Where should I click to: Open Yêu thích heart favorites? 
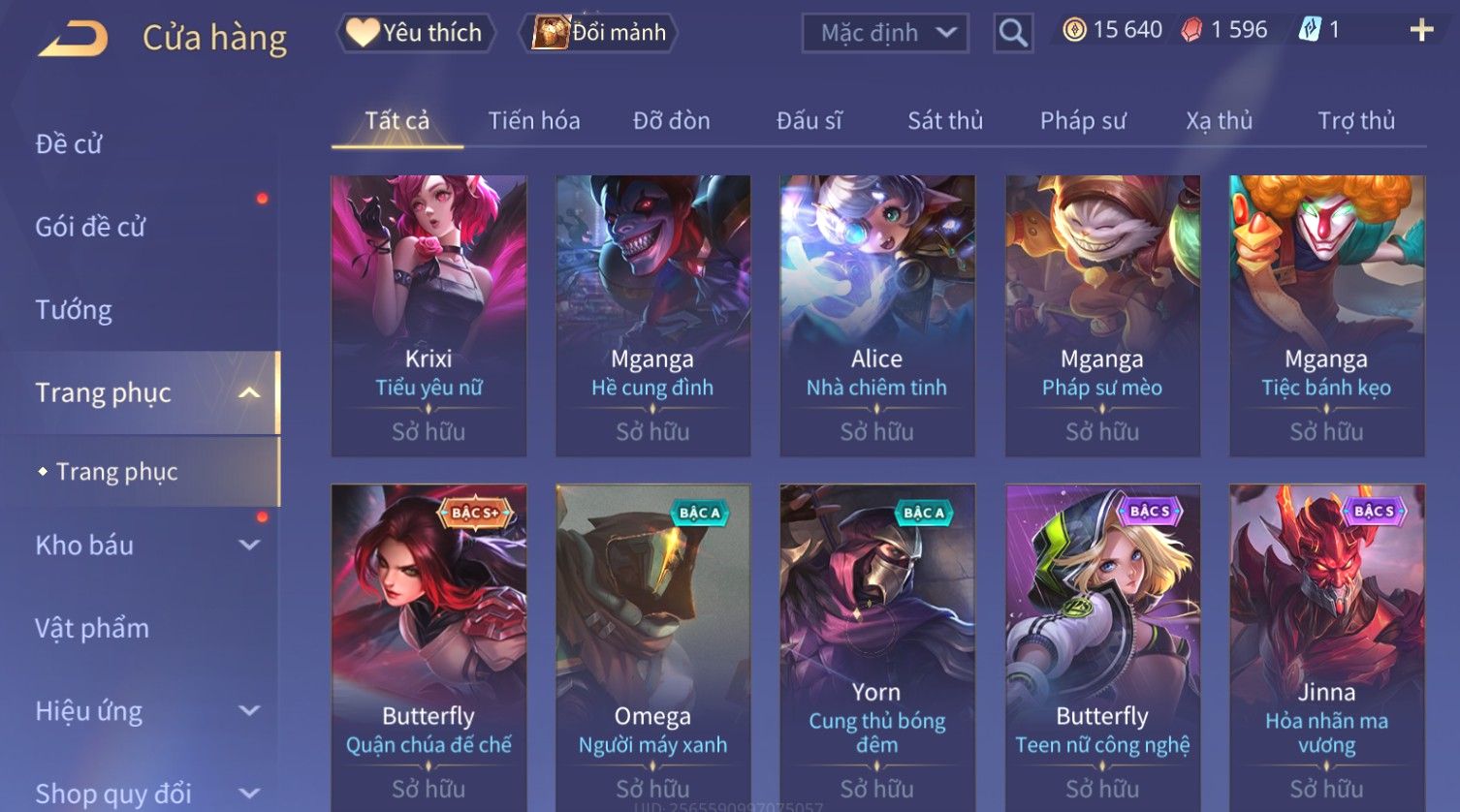416,33
